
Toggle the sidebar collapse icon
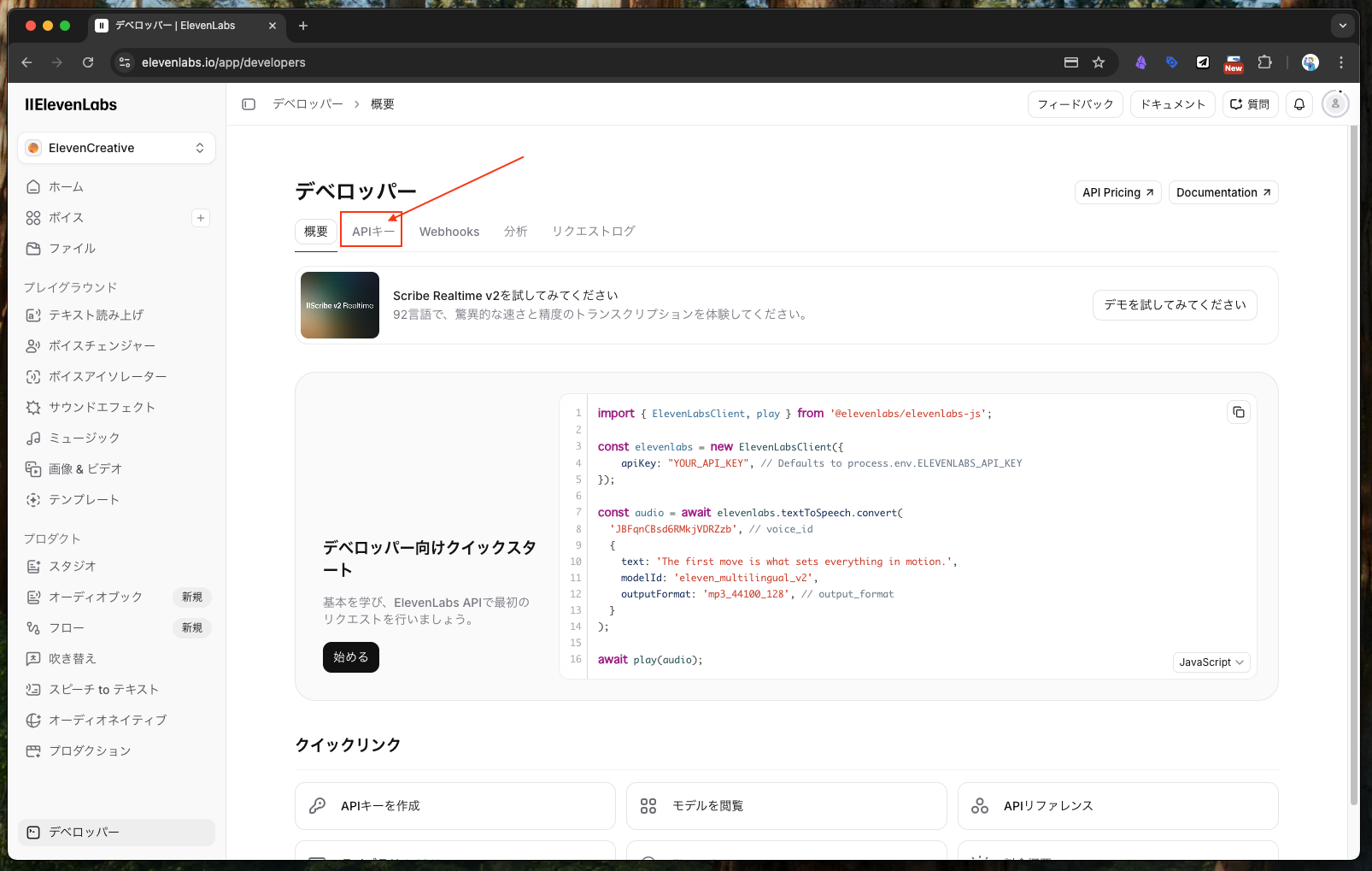point(249,104)
